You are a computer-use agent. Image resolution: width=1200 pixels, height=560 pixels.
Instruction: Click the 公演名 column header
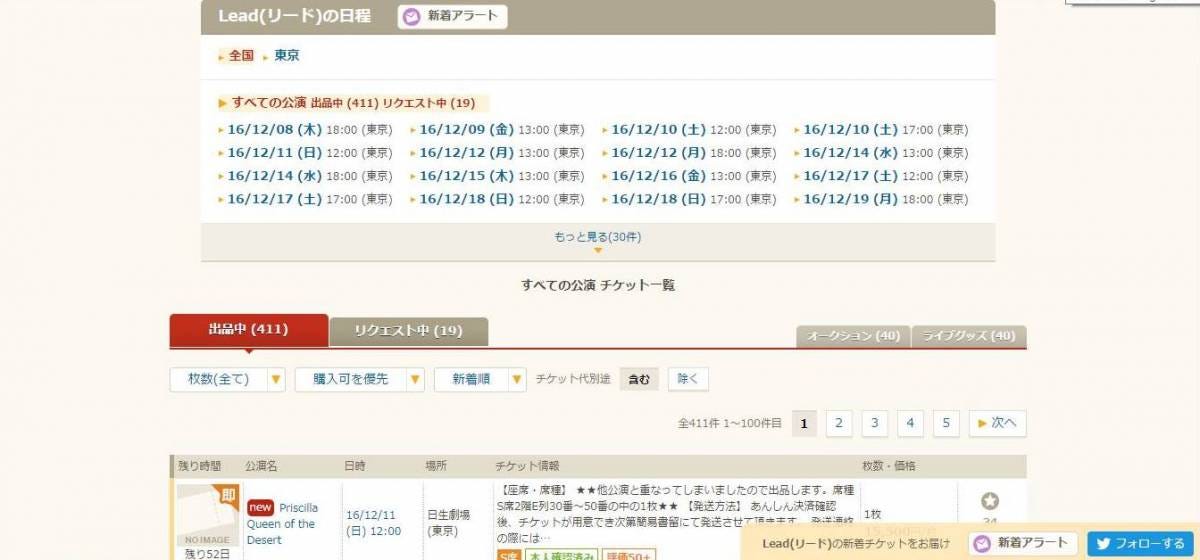pos(261,466)
